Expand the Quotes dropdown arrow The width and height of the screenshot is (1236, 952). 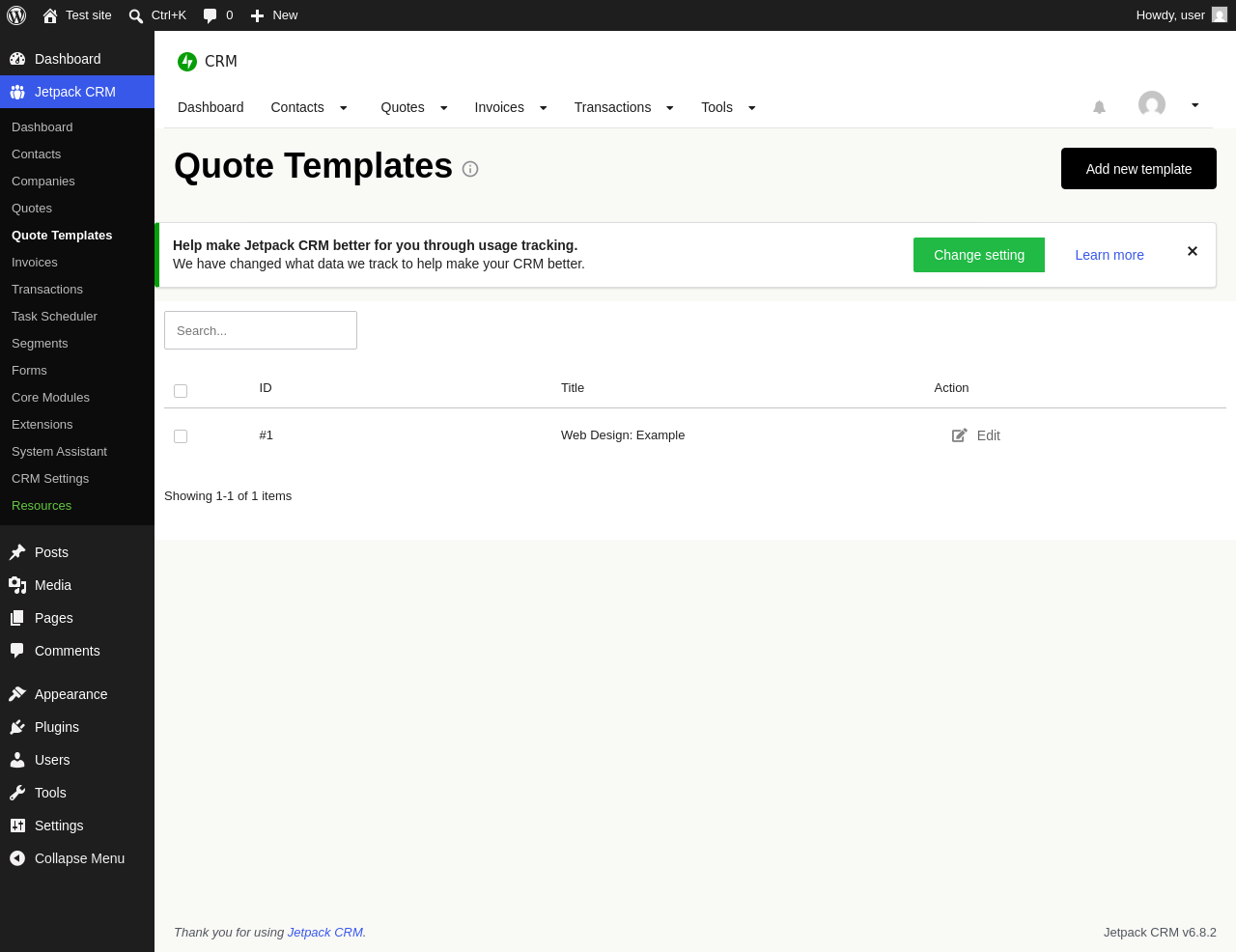pyautogui.click(x=444, y=108)
